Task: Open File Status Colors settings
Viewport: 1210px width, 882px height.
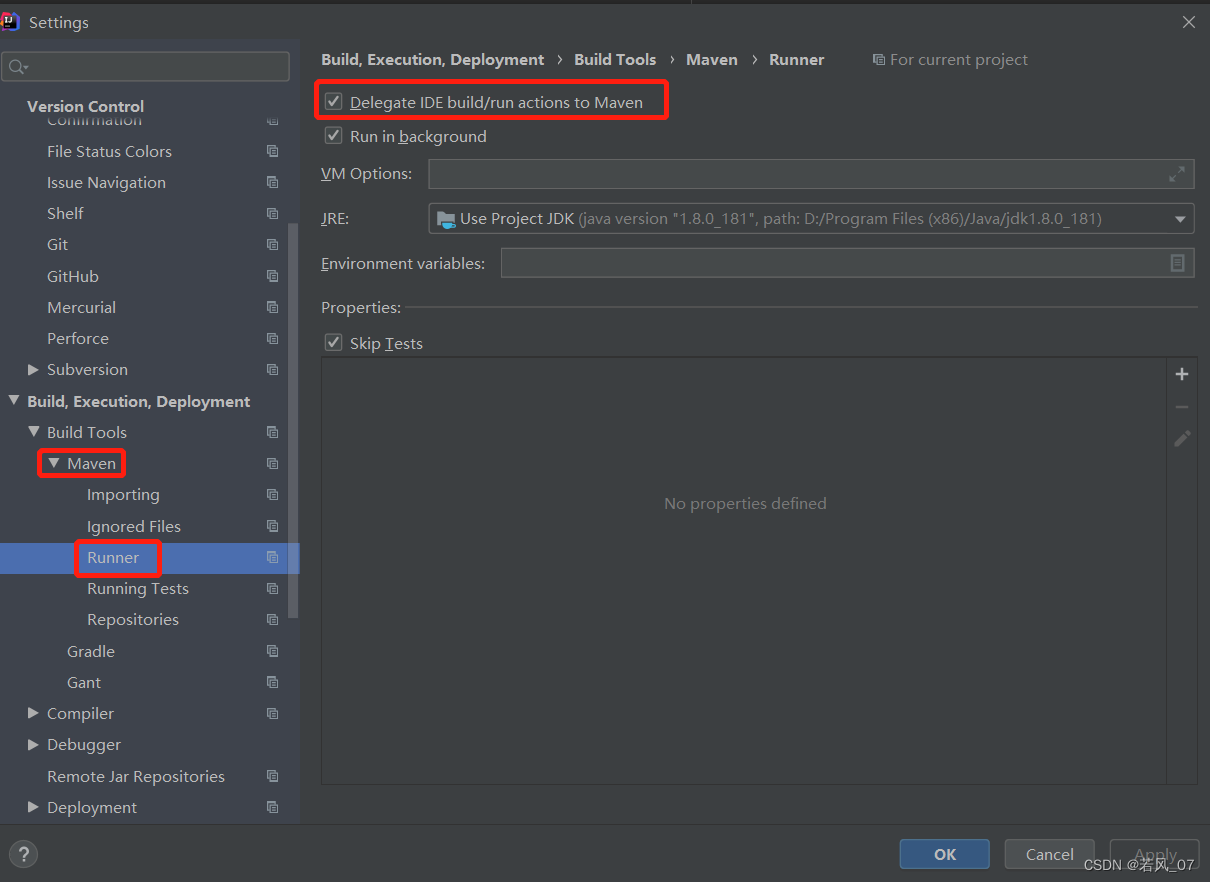Action: (109, 151)
